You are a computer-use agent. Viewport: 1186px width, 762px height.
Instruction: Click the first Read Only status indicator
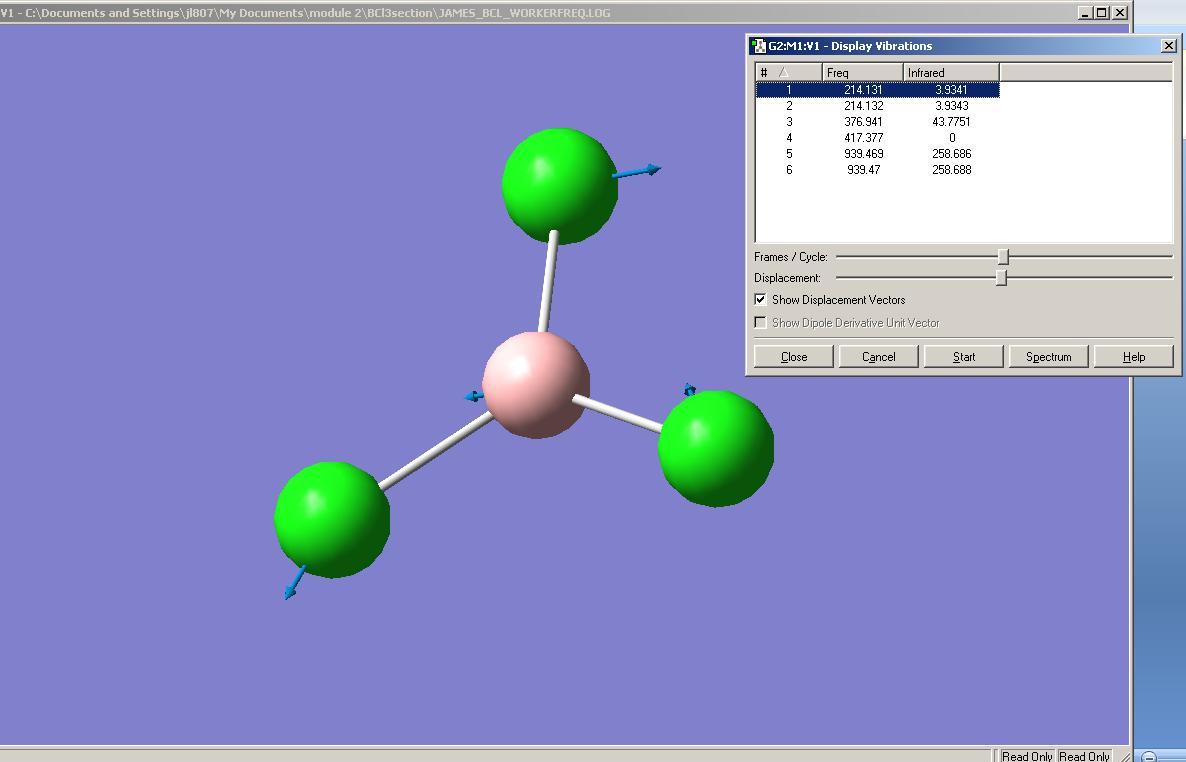tap(1026, 756)
